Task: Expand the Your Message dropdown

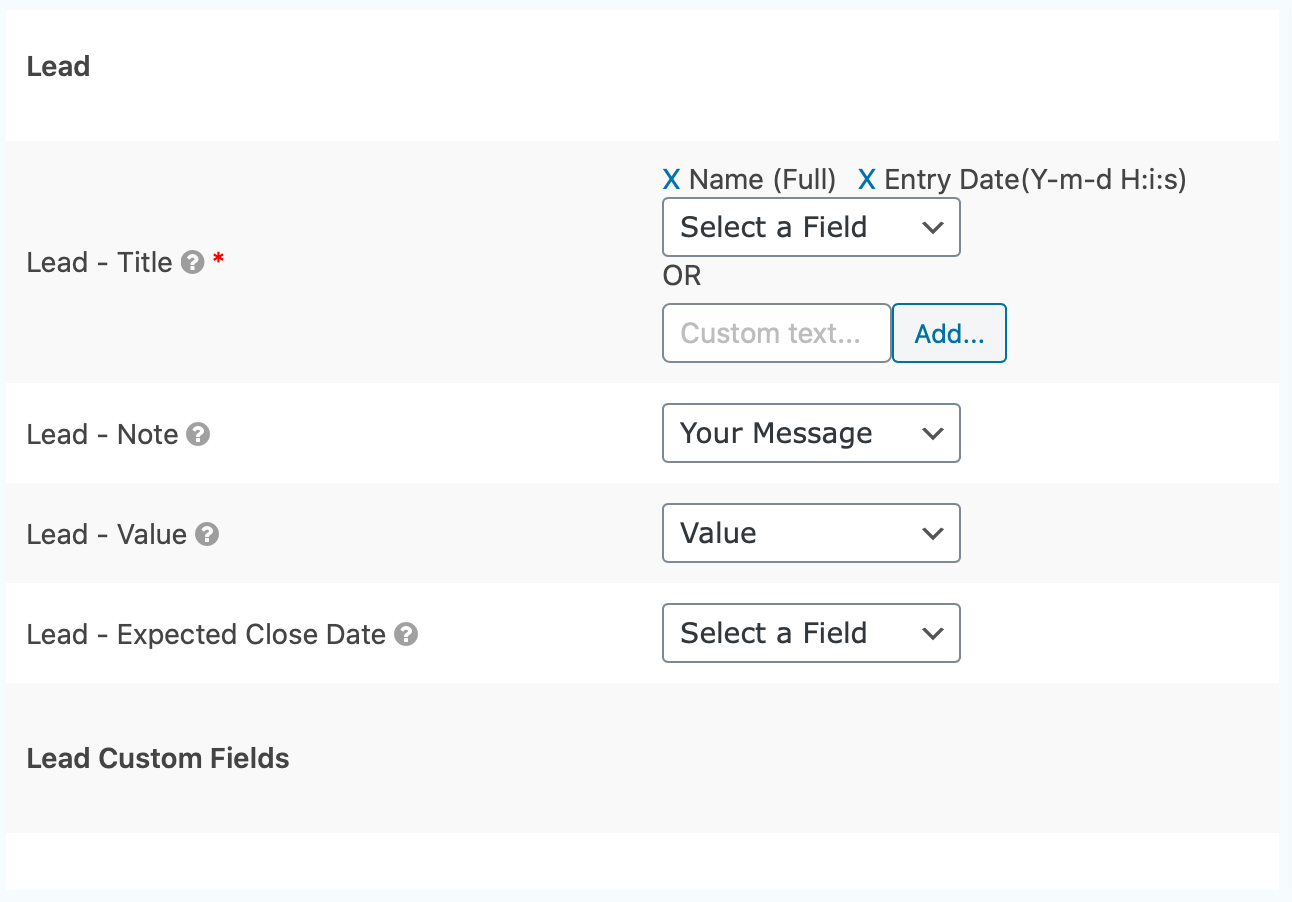Action: [x=811, y=433]
